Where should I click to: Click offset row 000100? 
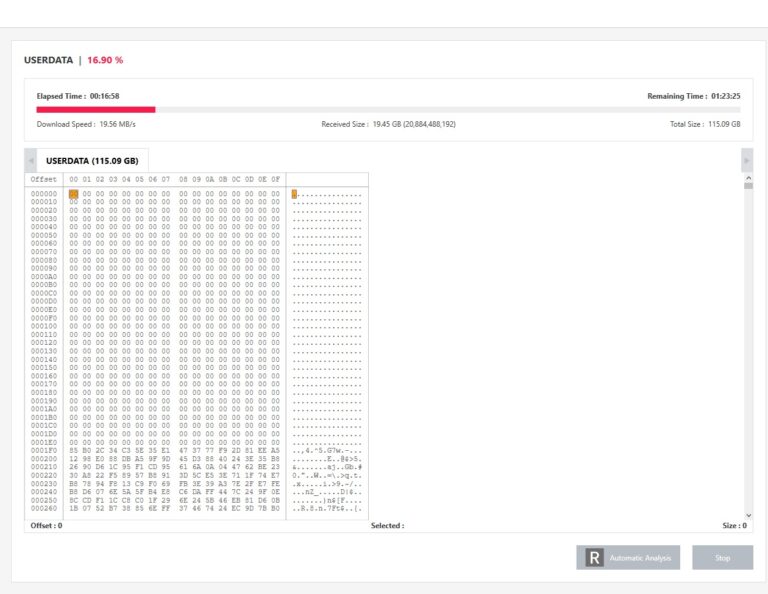(x=44, y=326)
